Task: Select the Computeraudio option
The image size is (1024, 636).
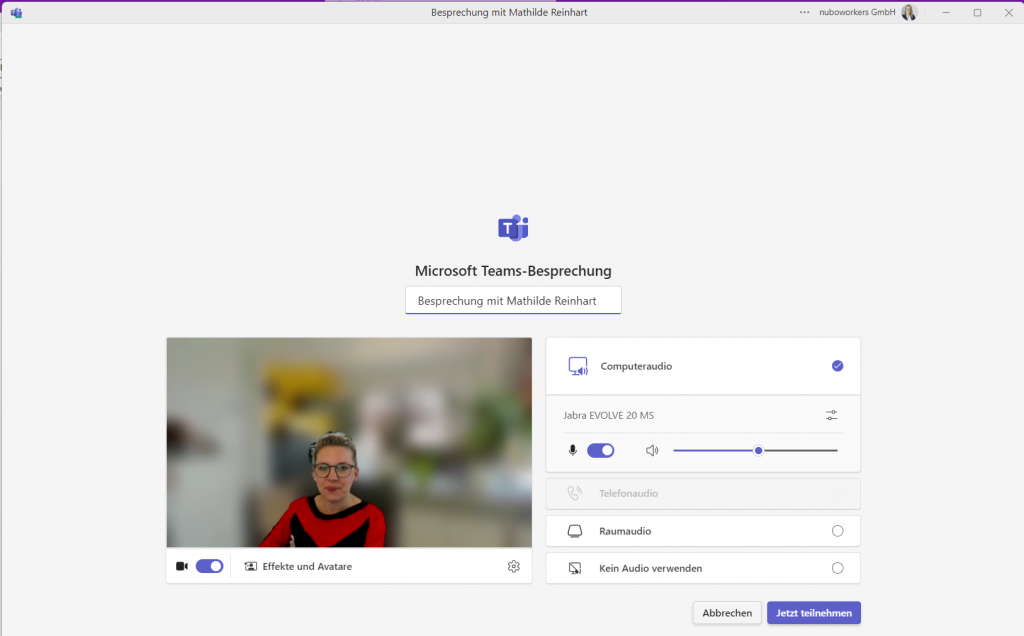Action: 703,366
